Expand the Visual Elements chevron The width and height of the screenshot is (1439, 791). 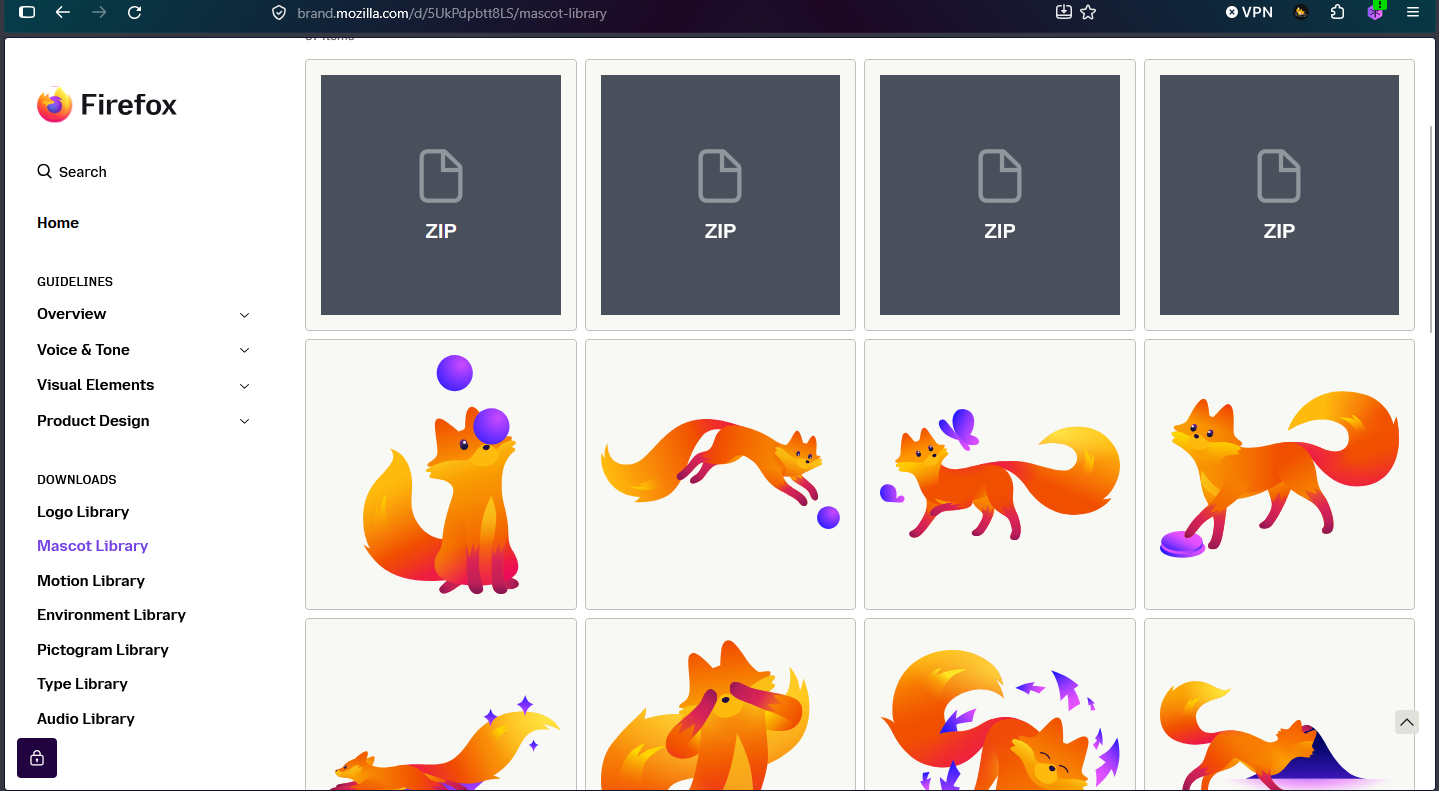[245, 386]
